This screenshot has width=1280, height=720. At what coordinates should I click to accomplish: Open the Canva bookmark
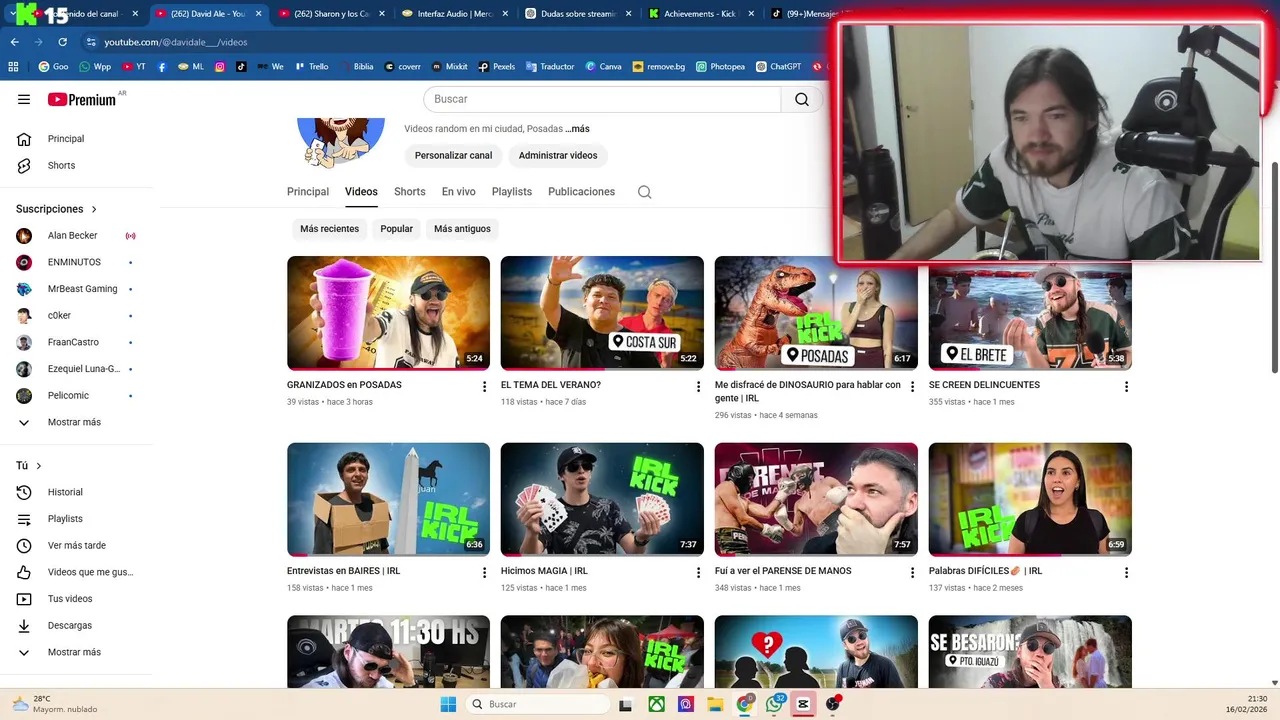[603, 67]
